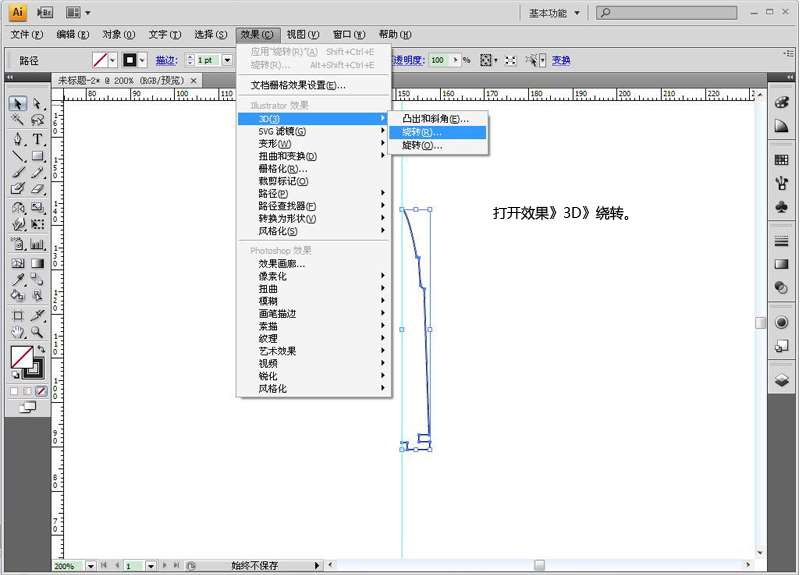Close the 未标题-2 document tab
The width and height of the screenshot is (800, 575).
(x=193, y=81)
